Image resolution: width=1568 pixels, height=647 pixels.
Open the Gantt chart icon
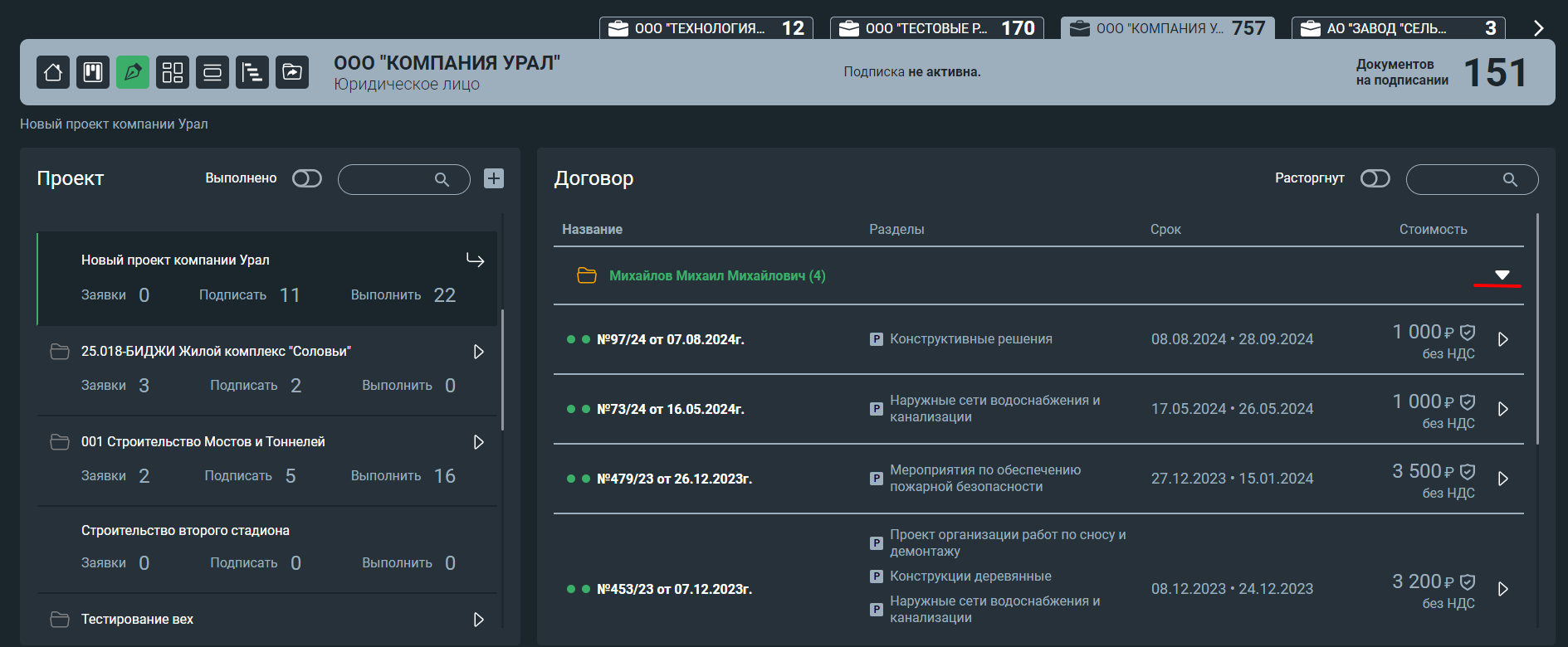coord(252,72)
